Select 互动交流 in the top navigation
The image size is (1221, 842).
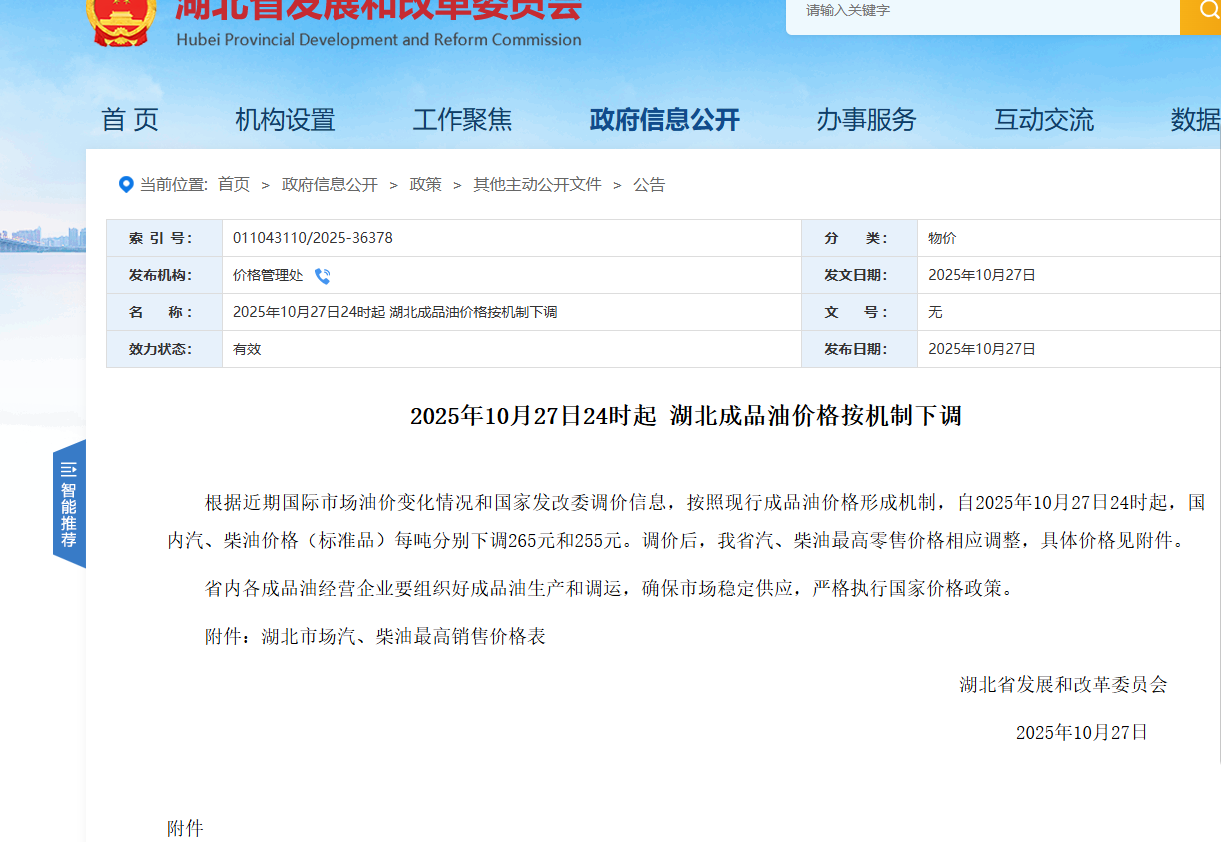point(1043,120)
